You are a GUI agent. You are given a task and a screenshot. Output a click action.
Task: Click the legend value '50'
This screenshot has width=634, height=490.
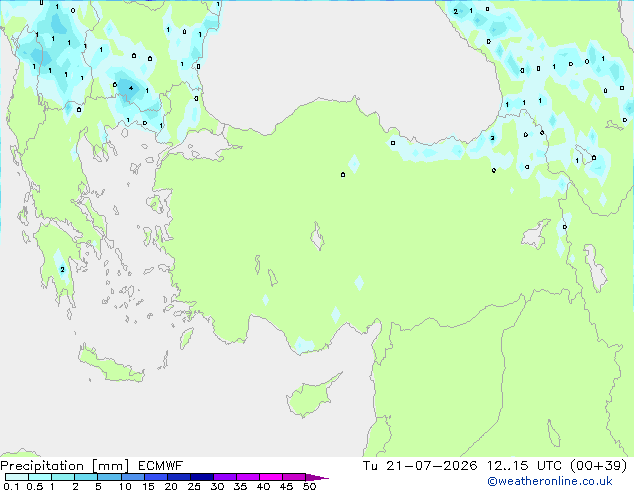[309, 486]
